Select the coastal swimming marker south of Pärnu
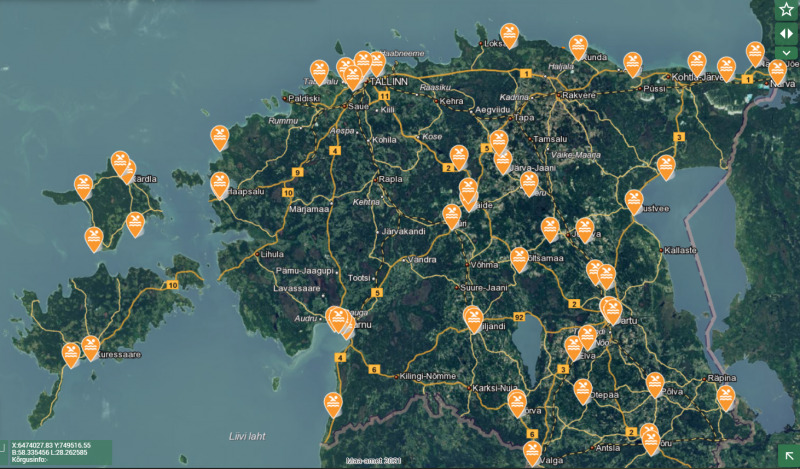The width and height of the screenshot is (800, 469). coord(333,403)
